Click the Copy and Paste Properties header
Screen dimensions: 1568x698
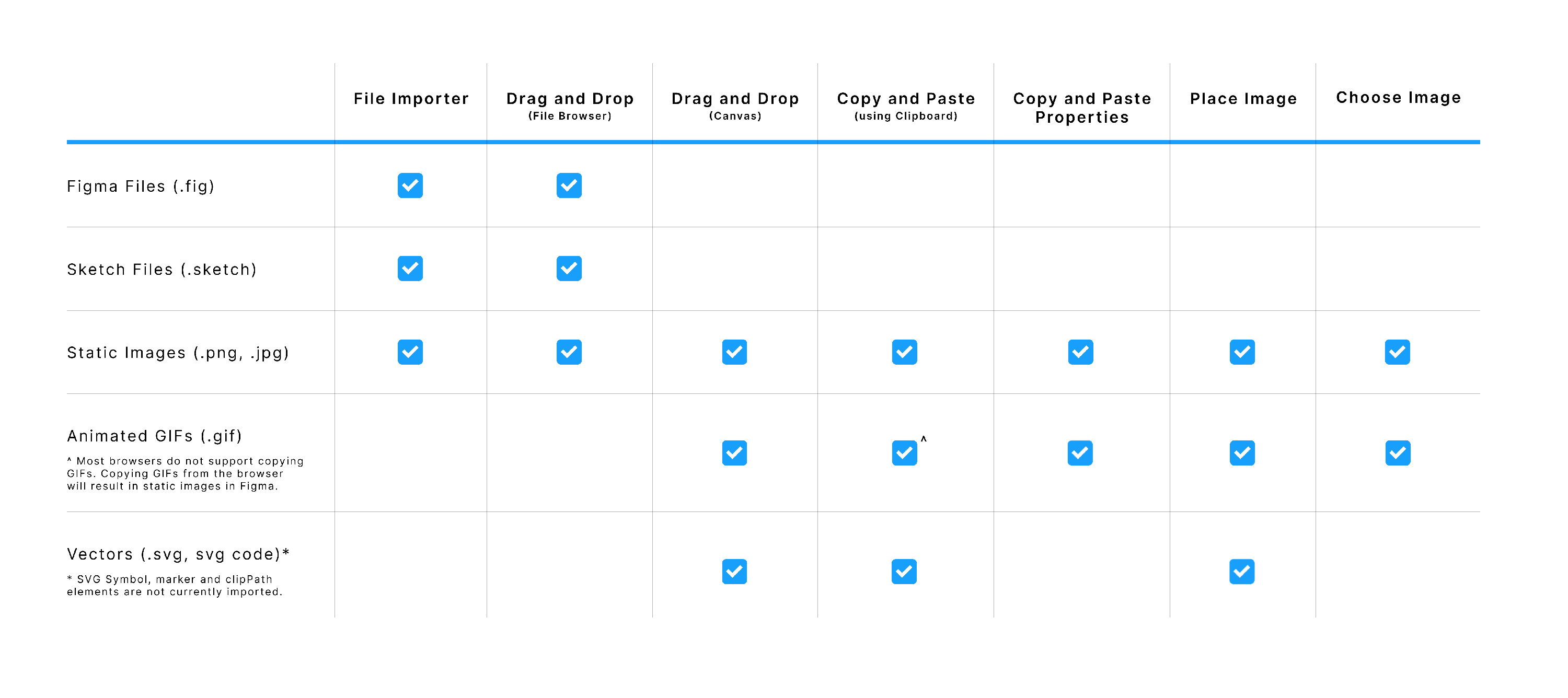click(1082, 108)
